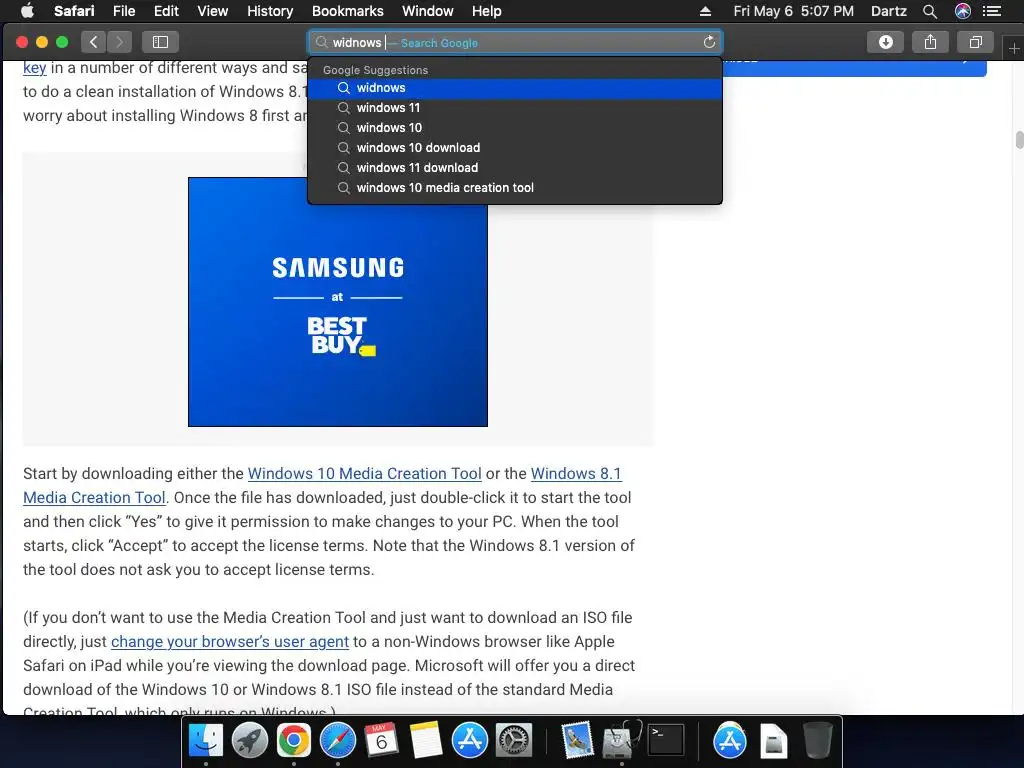Click the Safari back navigation arrow
The height and width of the screenshot is (768, 1024).
(x=93, y=42)
